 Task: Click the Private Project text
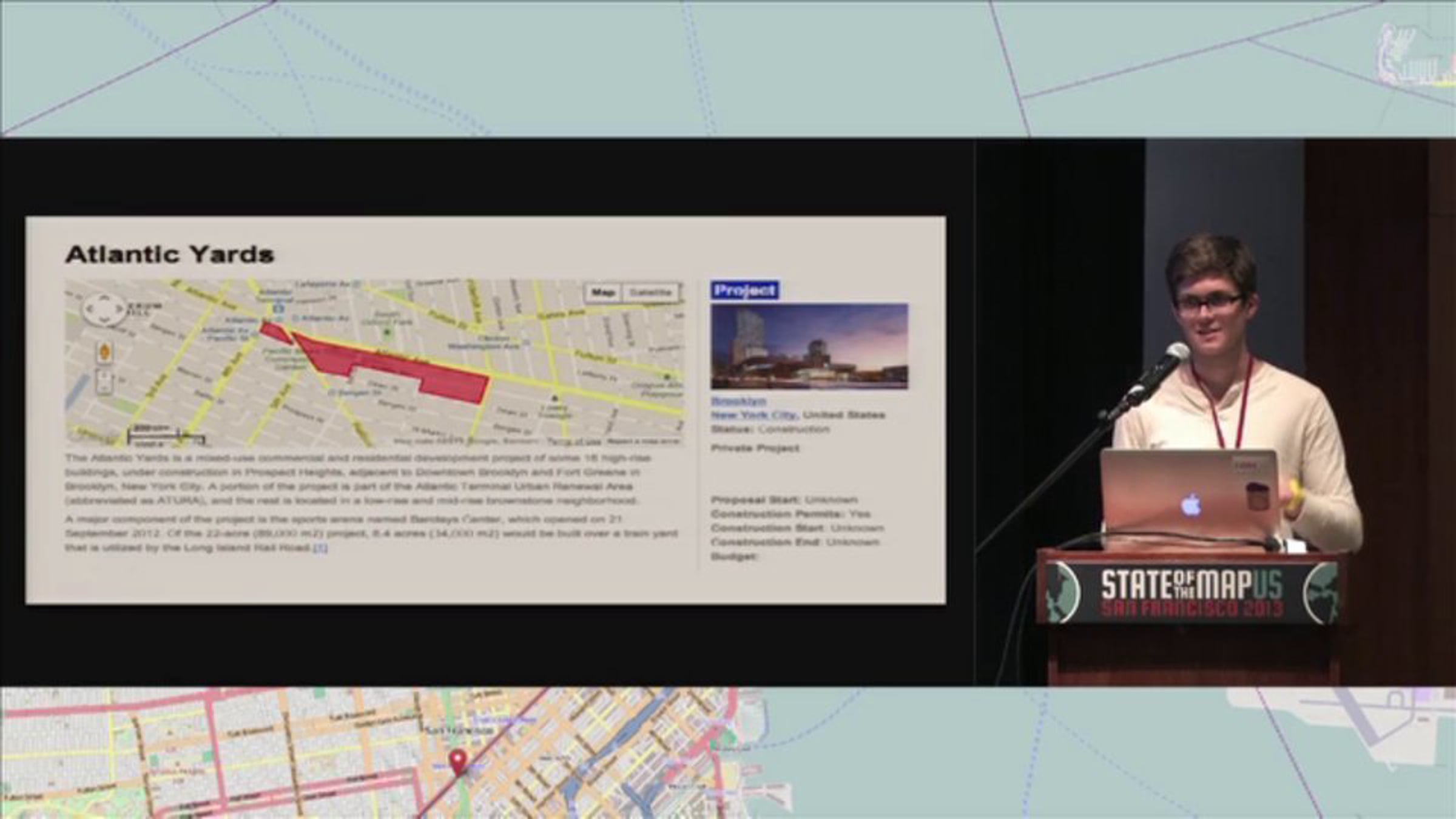coord(755,448)
